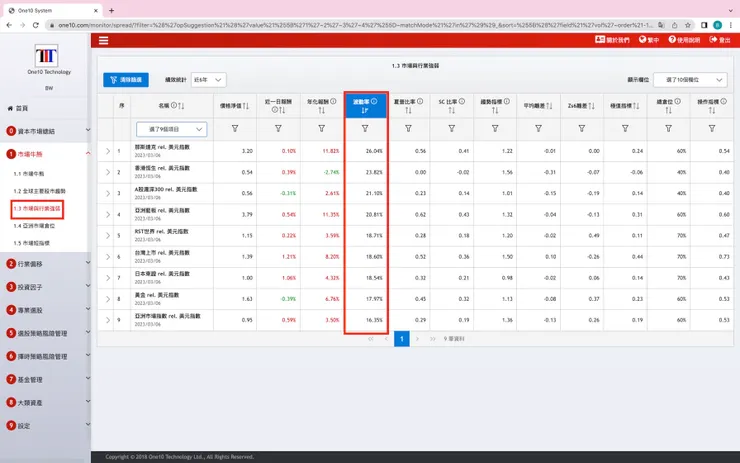
Task: Open filter funnel under 年化報酬 column
Action: (321, 128)
